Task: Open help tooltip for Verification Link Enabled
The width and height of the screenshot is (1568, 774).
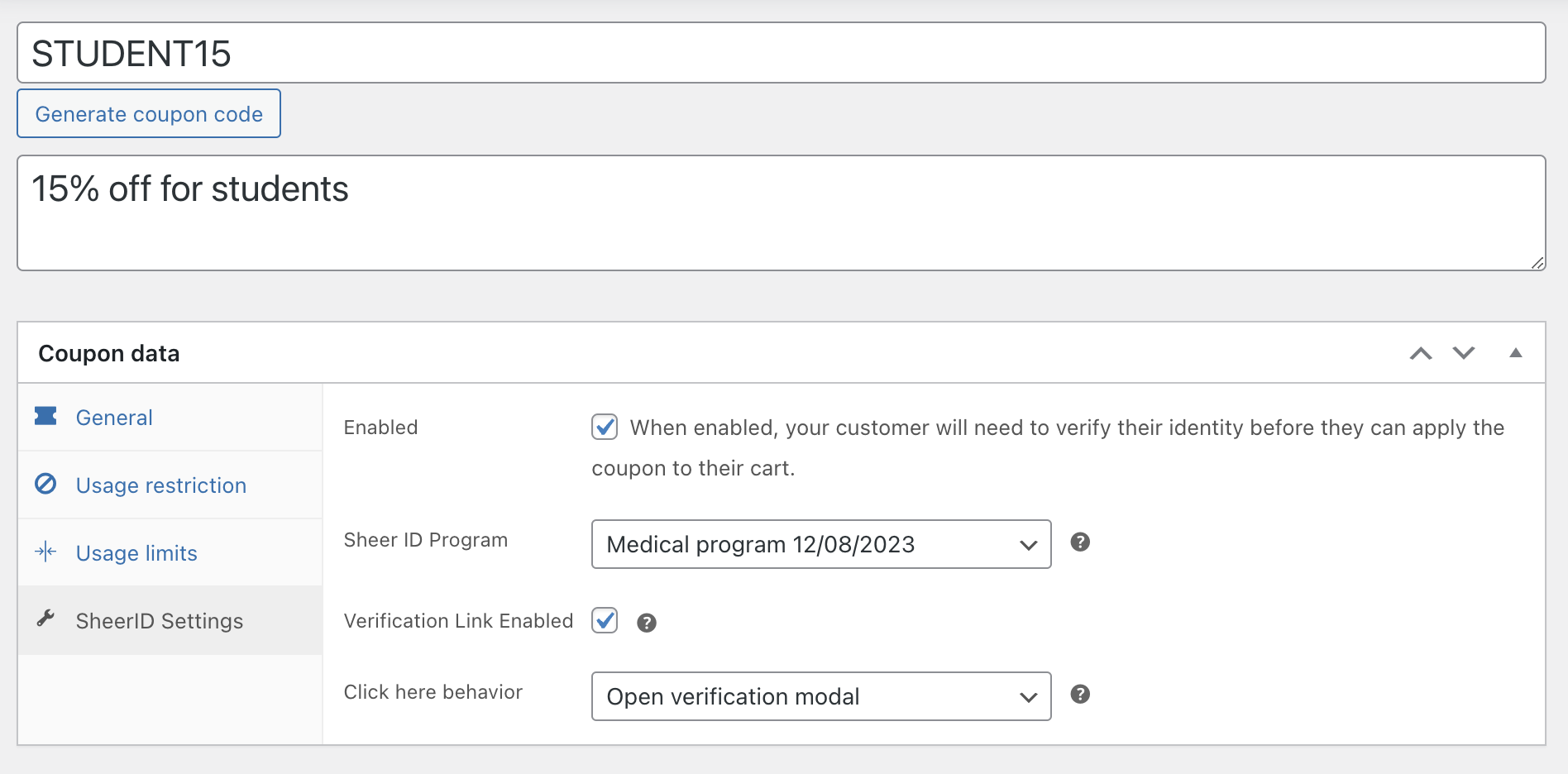Action: tap(647, 623)
